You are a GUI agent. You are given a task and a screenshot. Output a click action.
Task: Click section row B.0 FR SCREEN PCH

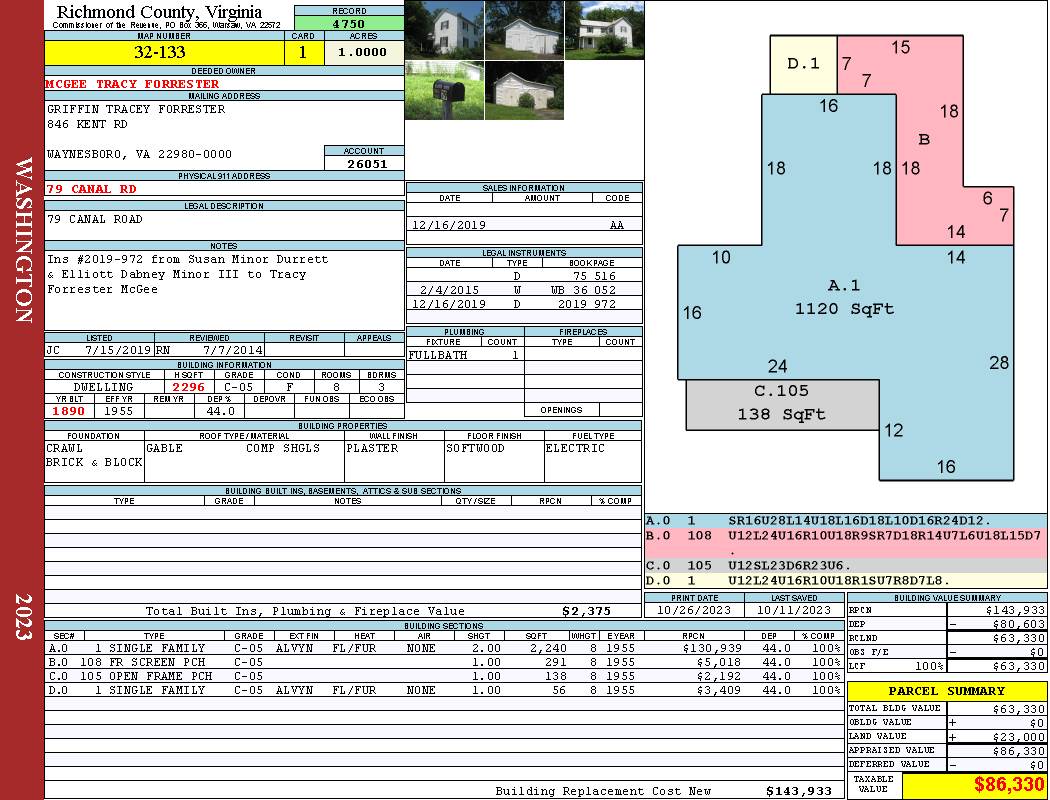pos(443,662)
